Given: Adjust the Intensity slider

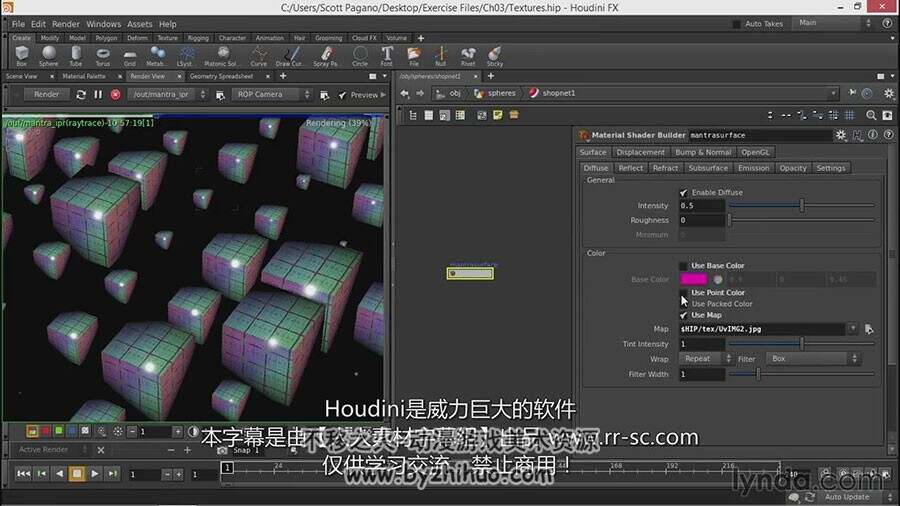Looking at the screenshot, I should tap(801, 205).
